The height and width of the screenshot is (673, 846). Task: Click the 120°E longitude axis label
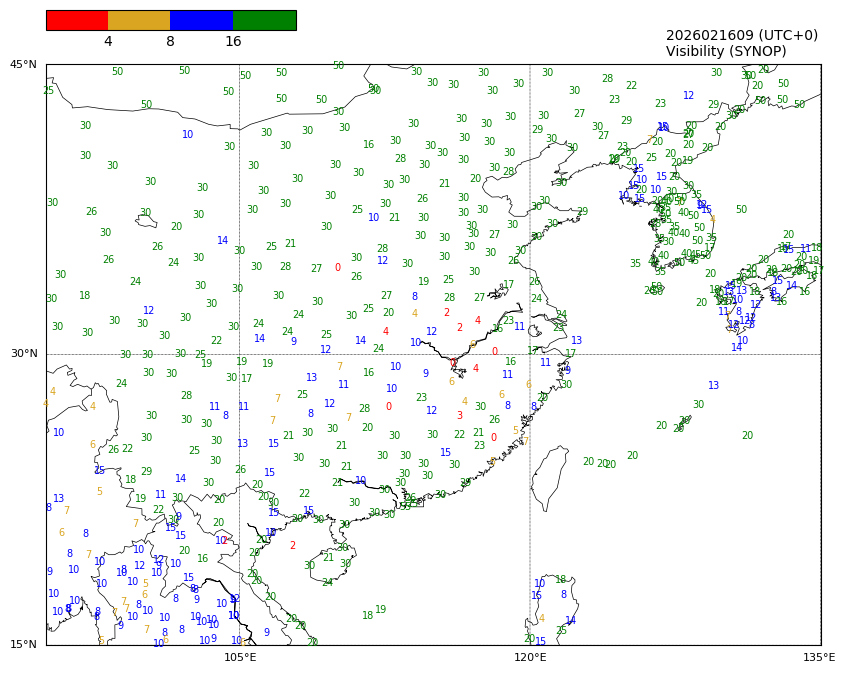pos(530,658)
